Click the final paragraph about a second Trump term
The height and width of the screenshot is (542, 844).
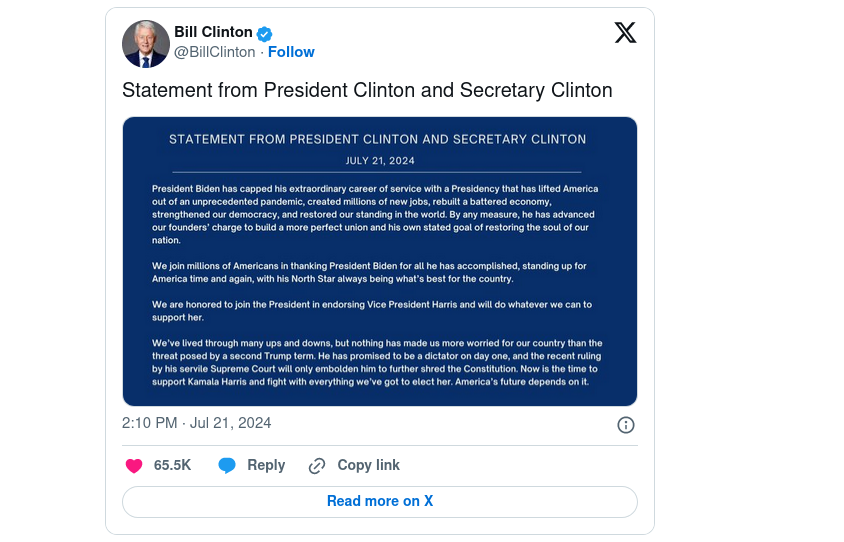377,362
